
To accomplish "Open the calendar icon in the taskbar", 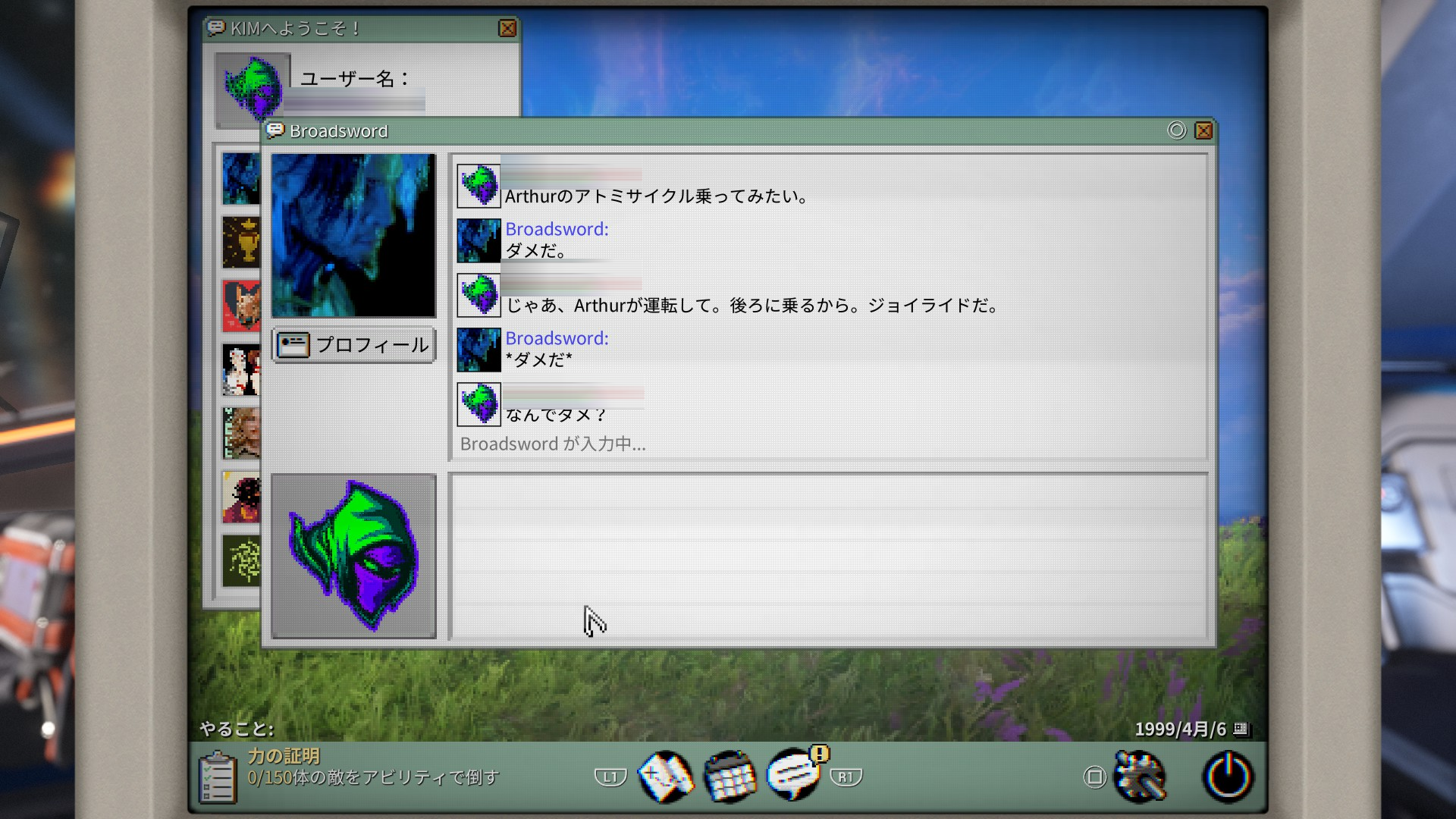I will pyautogui.click(x=730, y=777).
